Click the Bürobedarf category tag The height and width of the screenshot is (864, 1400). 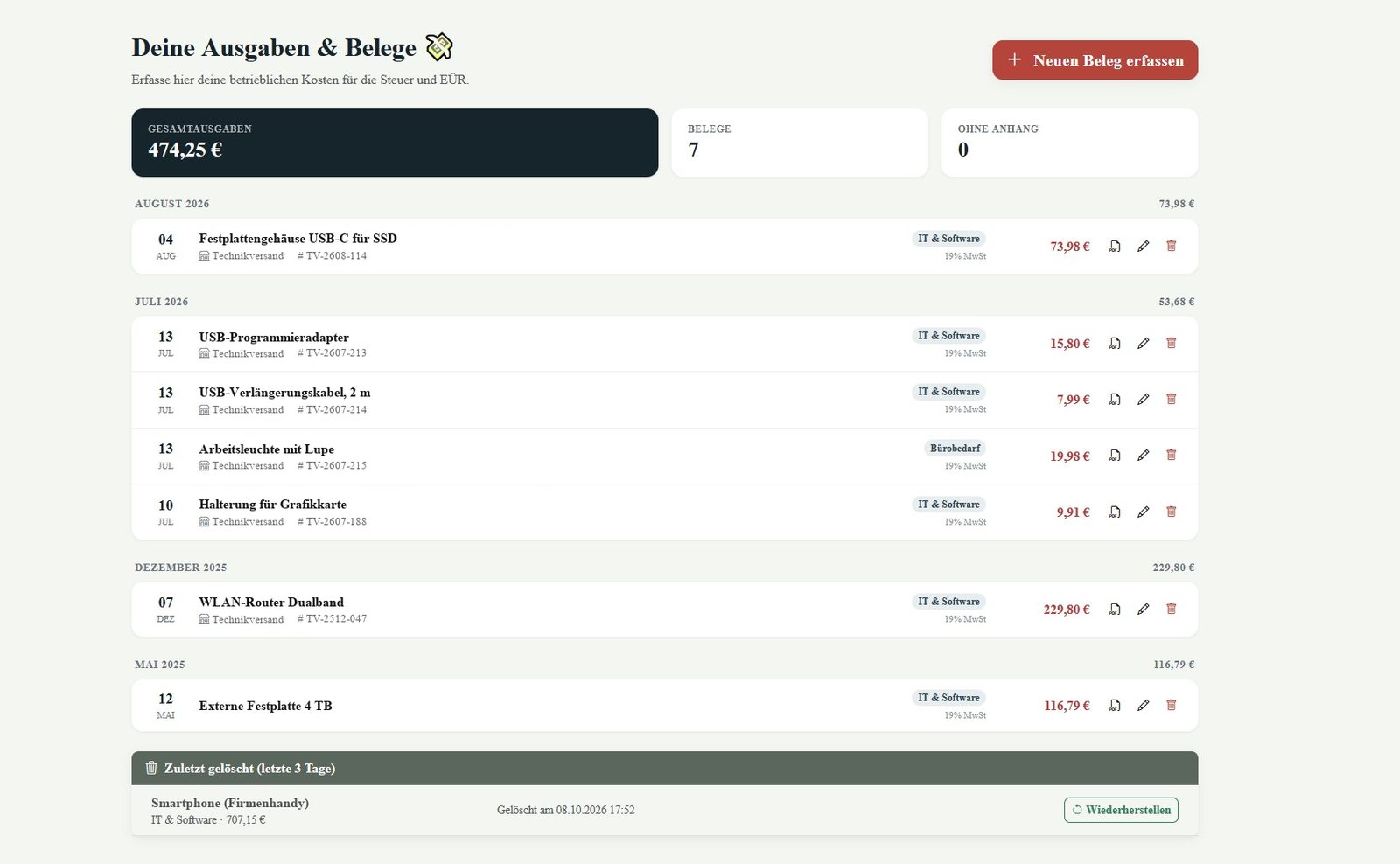955,449
